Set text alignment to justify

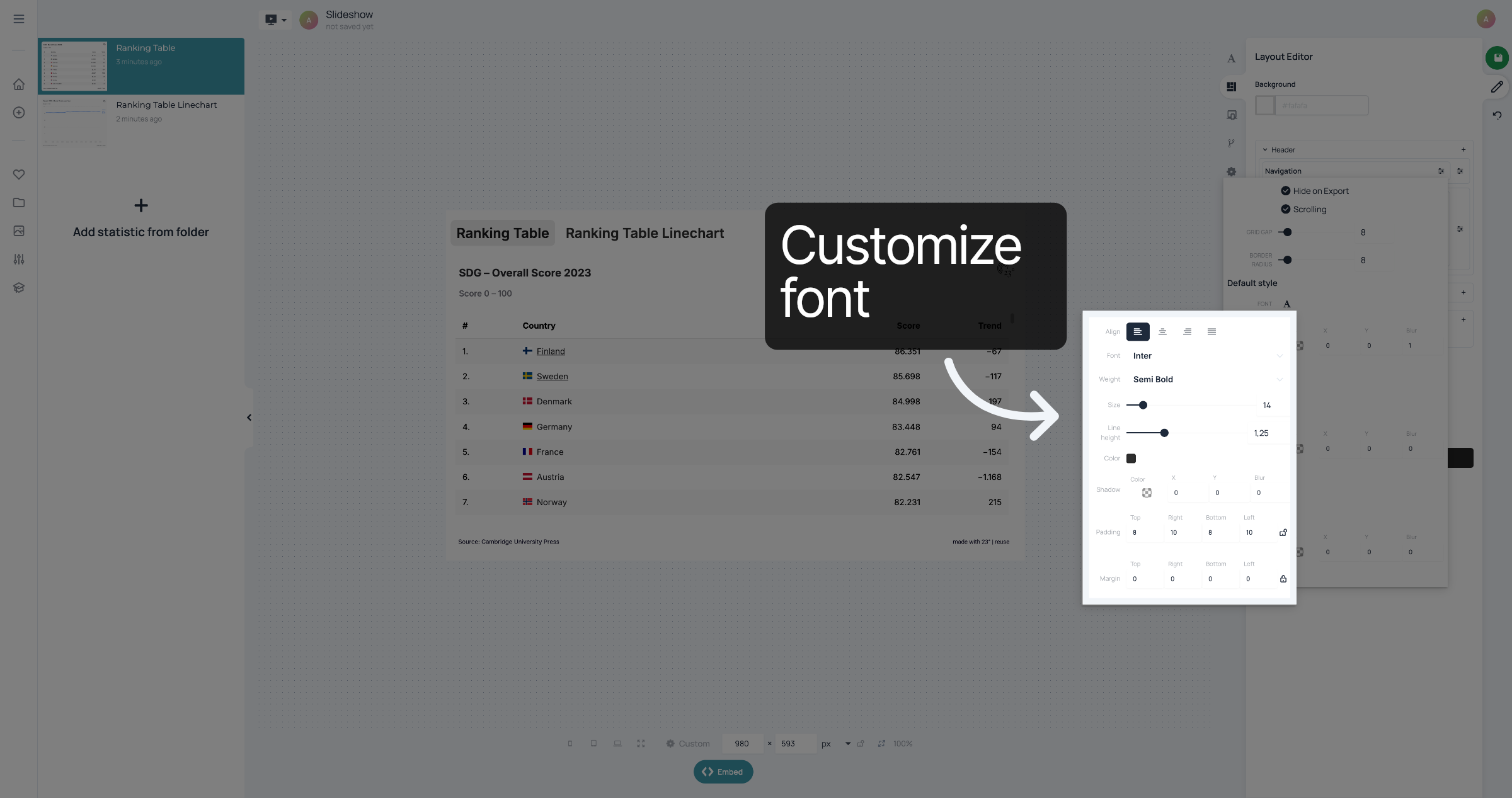1211,332
